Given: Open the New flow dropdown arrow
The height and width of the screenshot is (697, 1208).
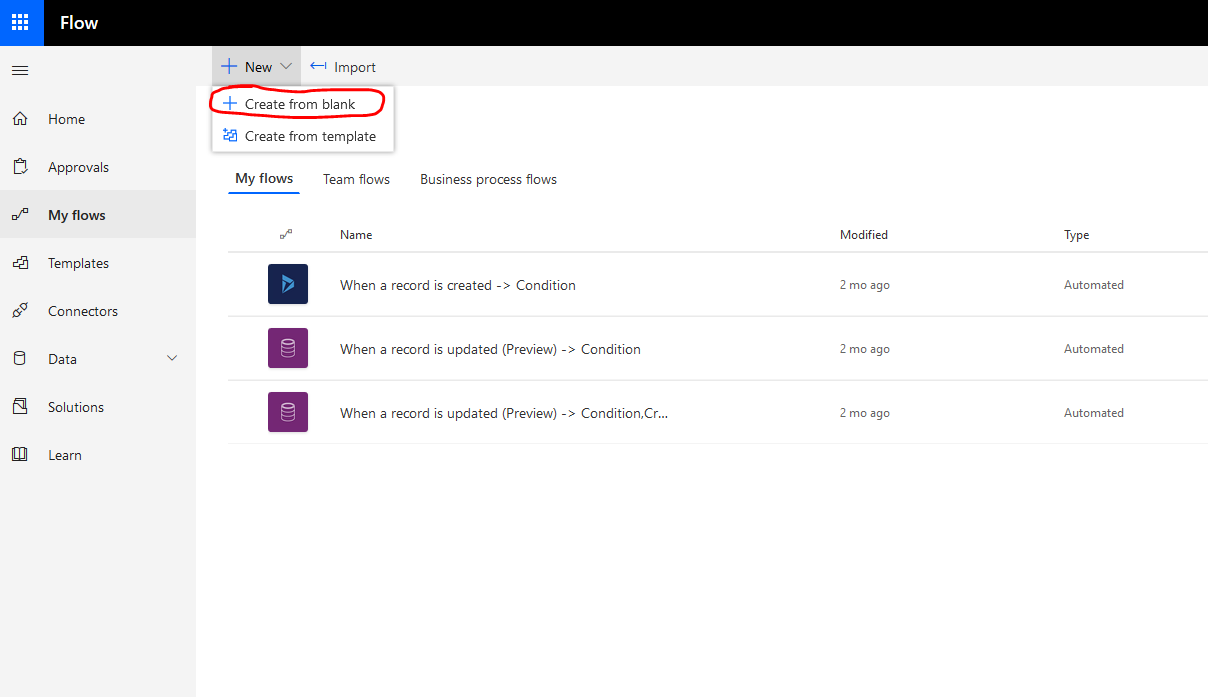Looking at the screenshot, I should pos(286,66).
